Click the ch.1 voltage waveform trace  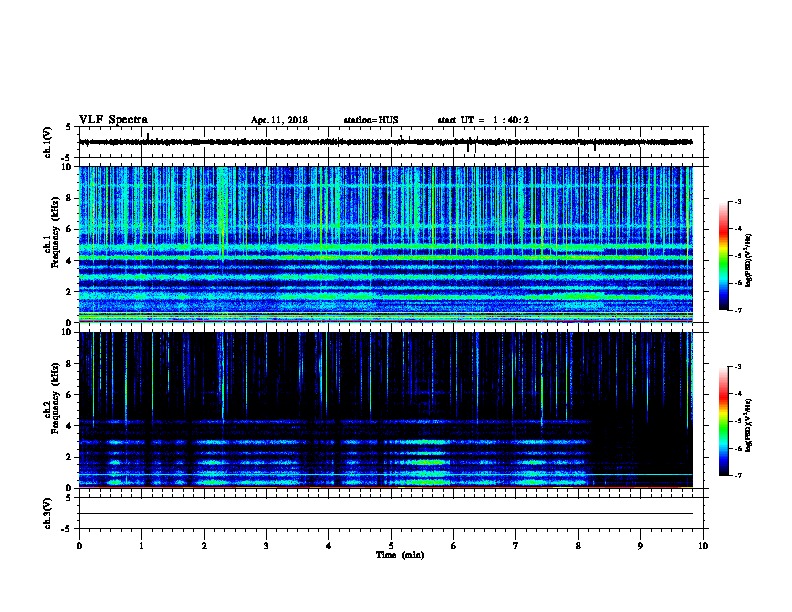385,142
